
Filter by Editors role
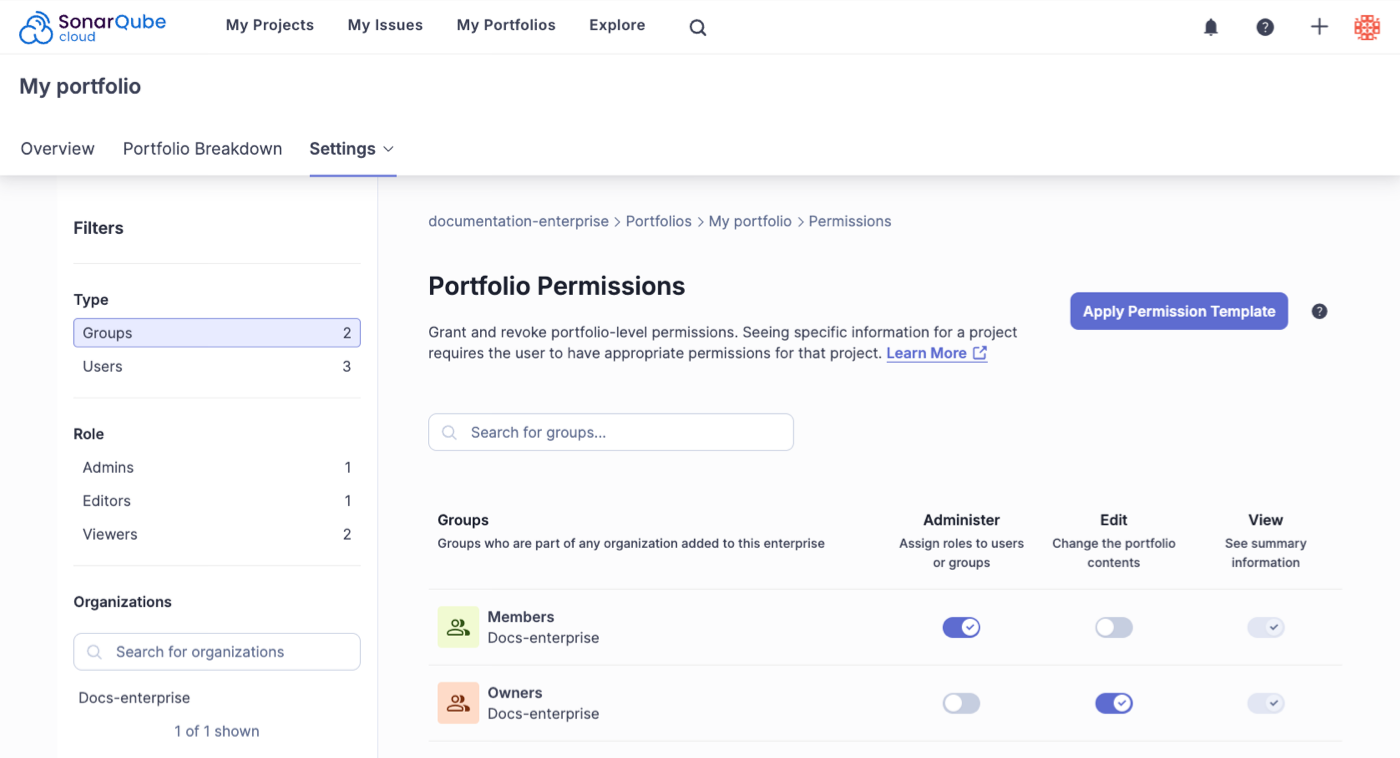pos(217,500)
